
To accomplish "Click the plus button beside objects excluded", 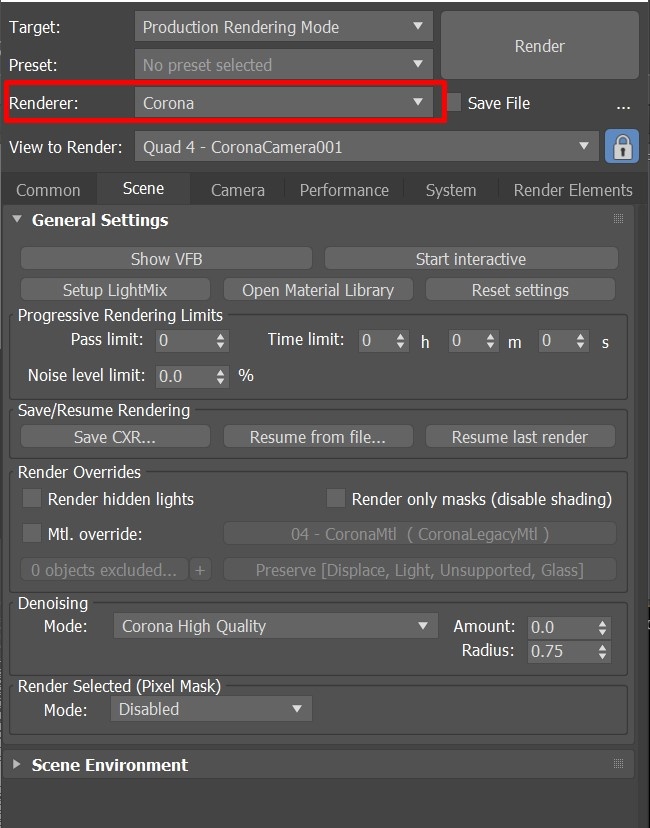I will click(200, 570).
